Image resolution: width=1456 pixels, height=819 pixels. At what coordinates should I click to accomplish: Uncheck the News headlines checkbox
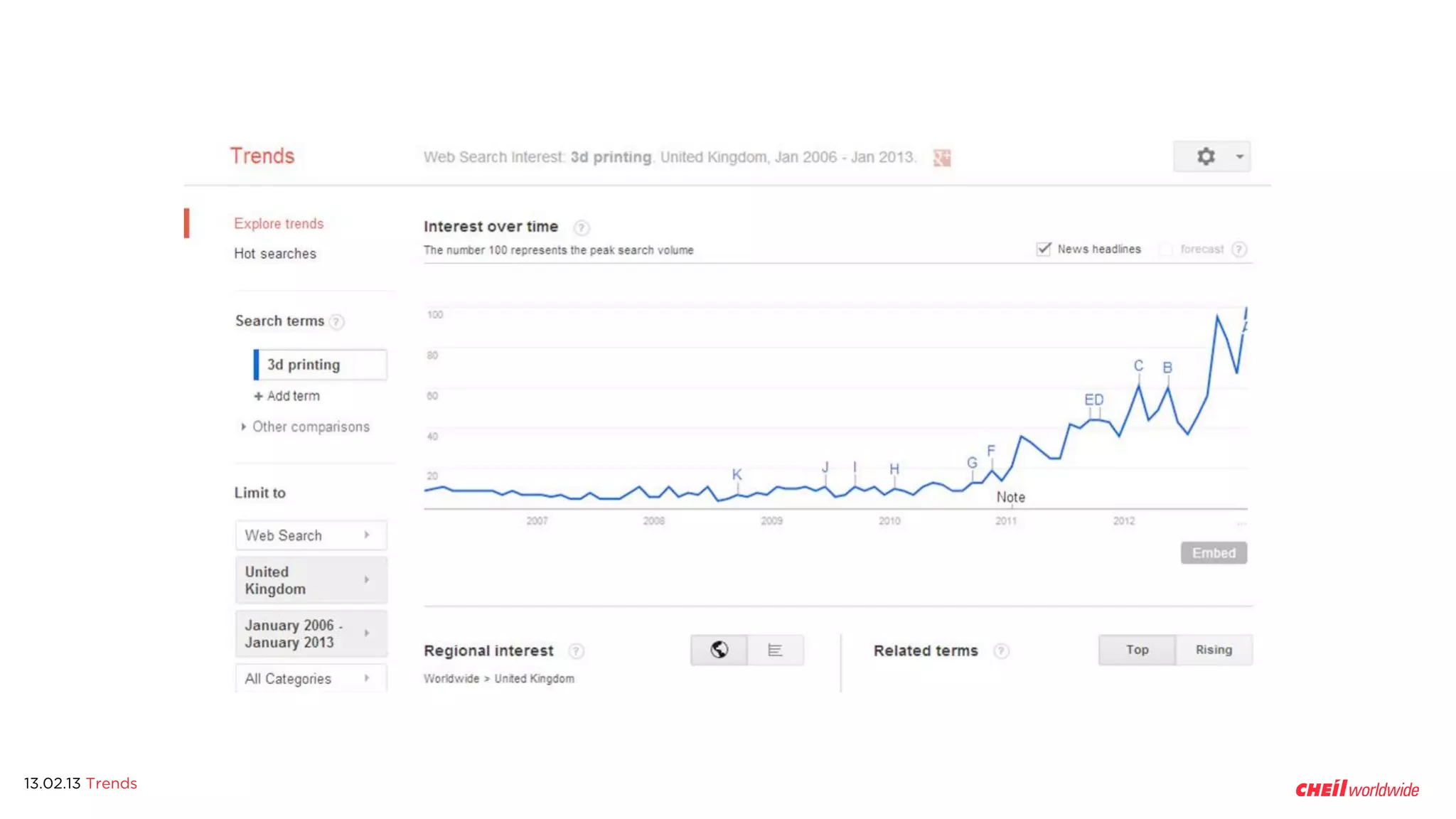(1044, 249)
